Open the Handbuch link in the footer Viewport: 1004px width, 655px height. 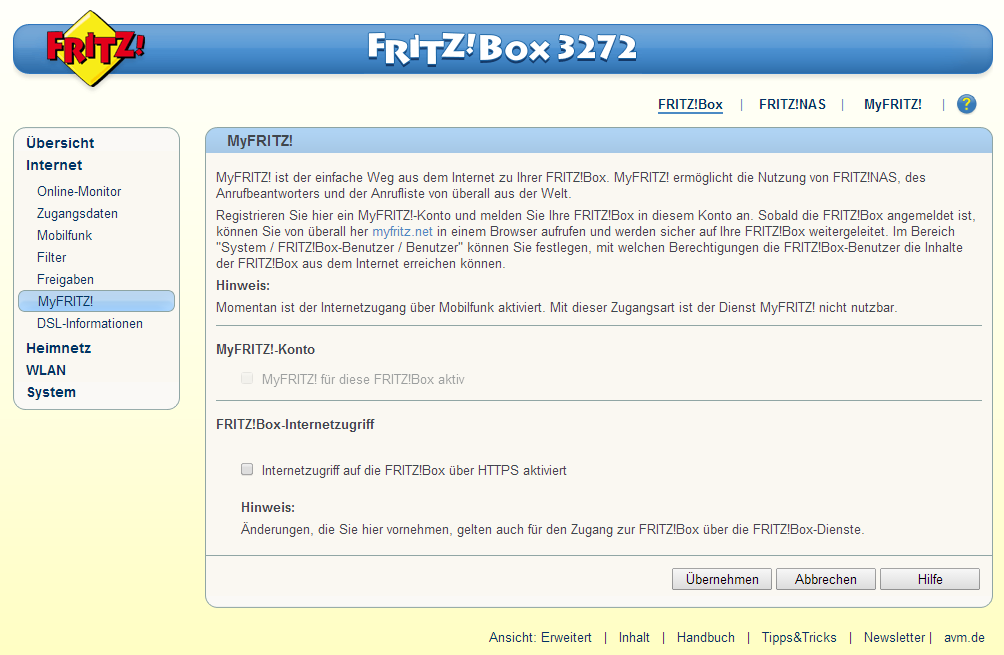click(x=705, y=637)
